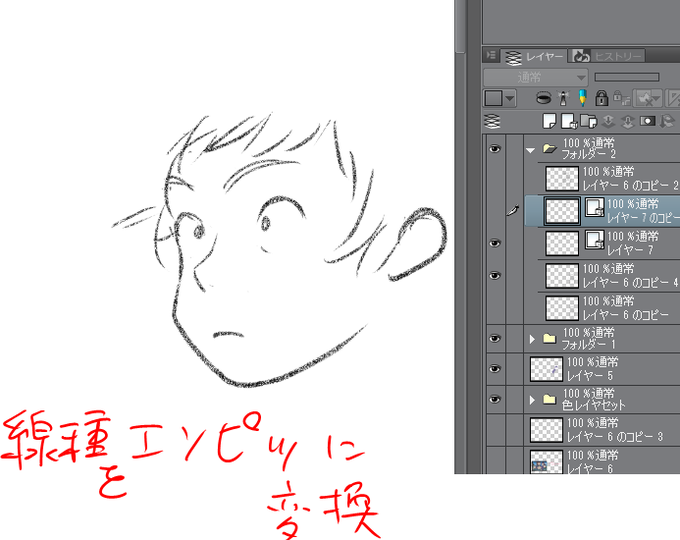Click the フォルダー 2 folder icon
The width and height of the screenshot is (680, 540).
tap(549, 149)
